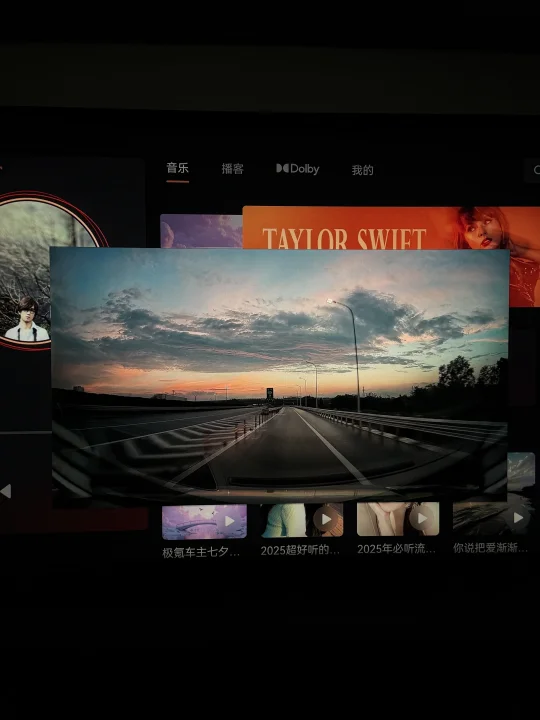The width and height of the screenshot is (540, 720).
Task: Tap the sunset highway photo overlay
Action: click(x=279, y=376)
